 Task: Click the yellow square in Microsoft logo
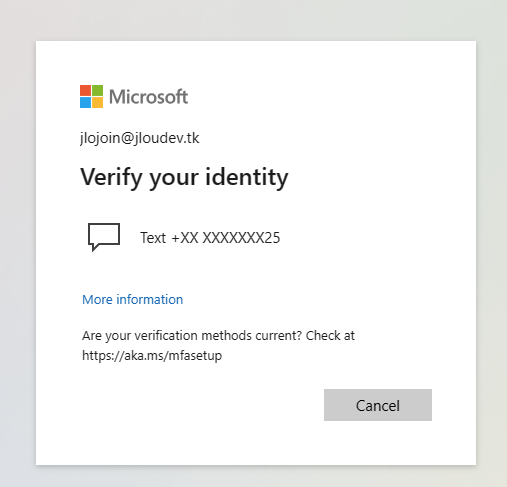[x=97, y=102]
